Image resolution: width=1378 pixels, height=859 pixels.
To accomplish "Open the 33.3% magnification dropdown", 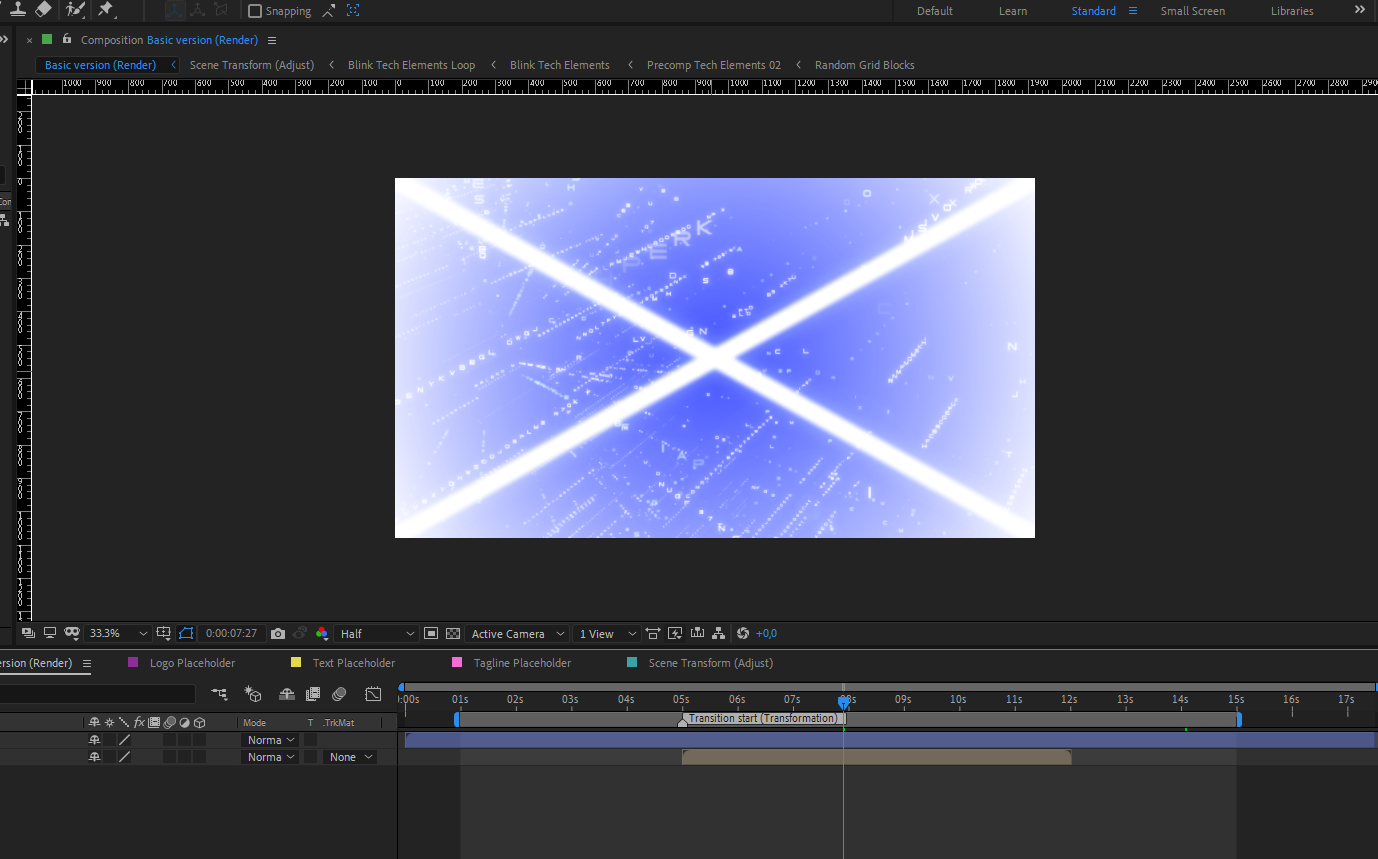I will (118, 633).
